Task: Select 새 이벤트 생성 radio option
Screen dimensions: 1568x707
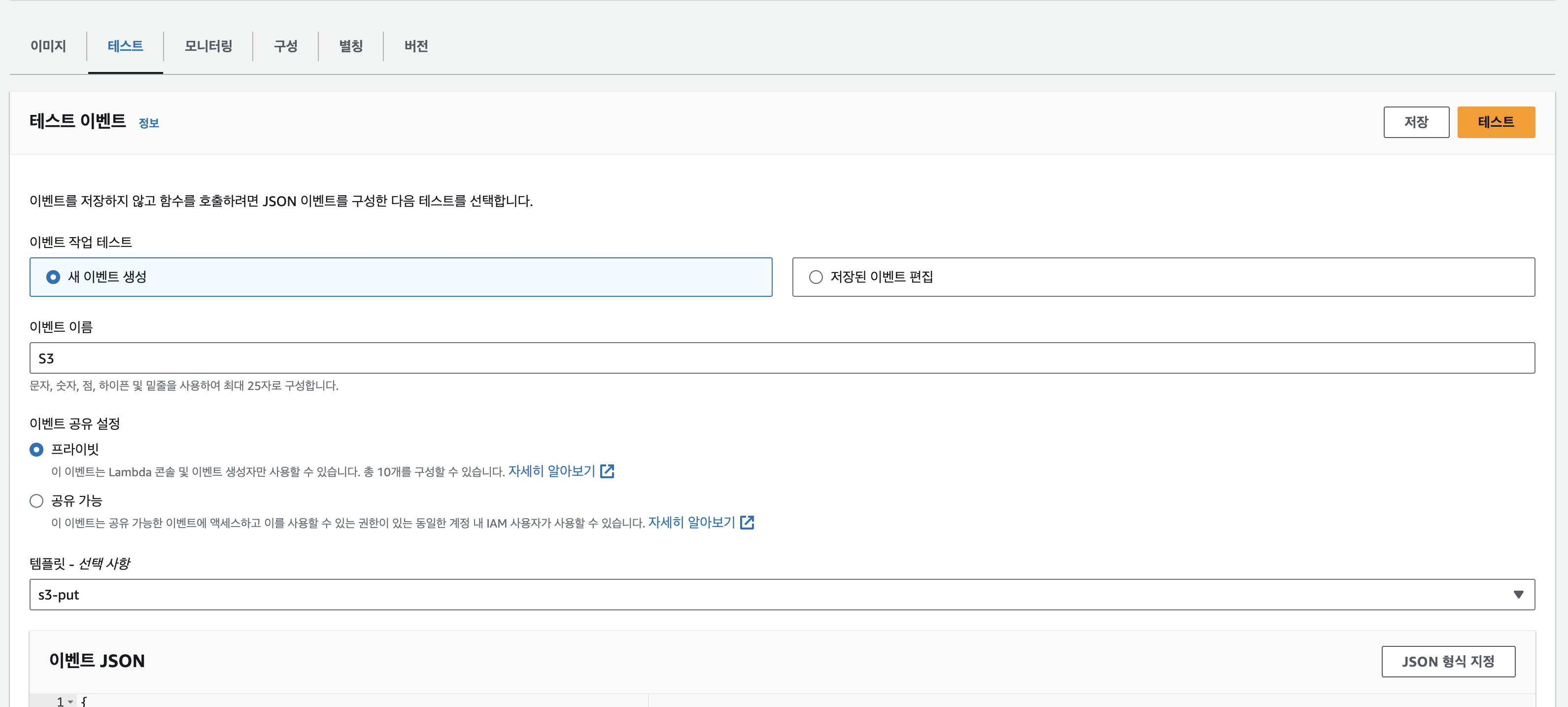Action: pyautogui.click(x=54, y=277)
